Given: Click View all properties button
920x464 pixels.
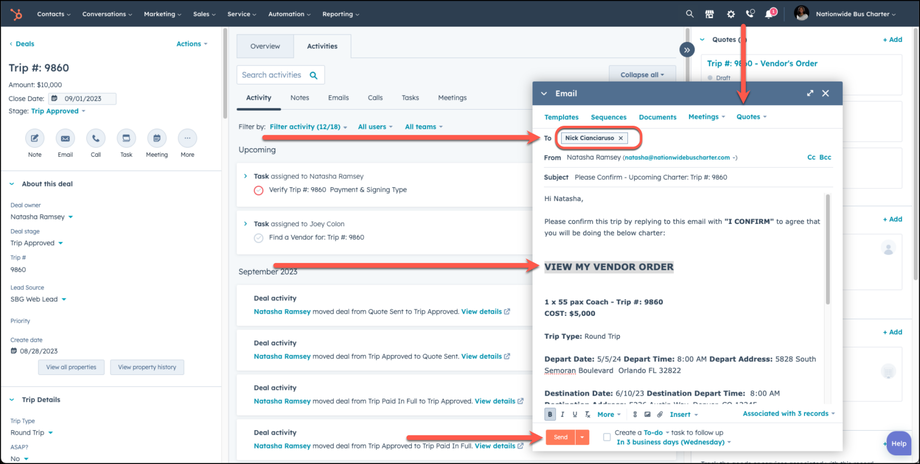Looking at the screenshot, I should click(x=71, y=367).
